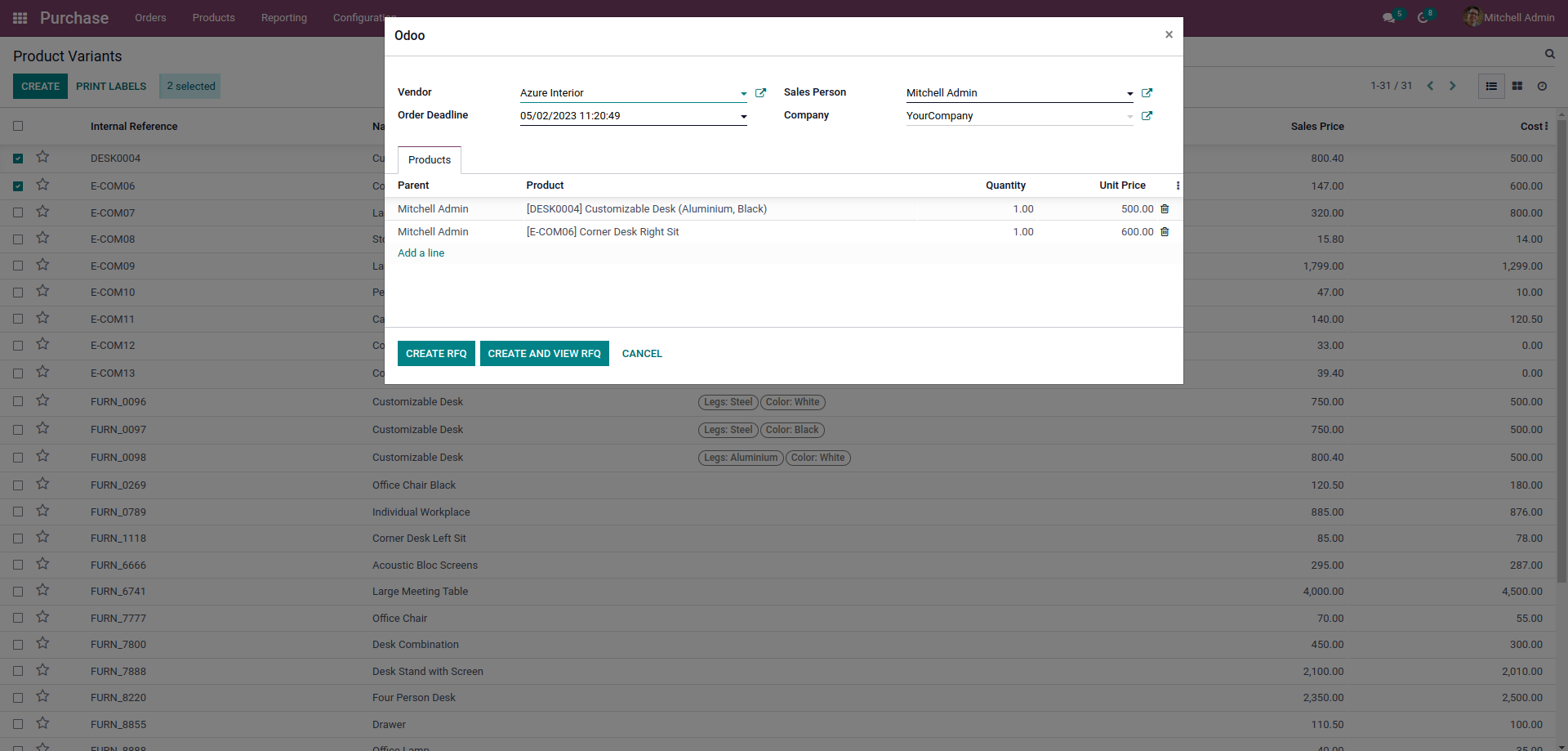The width and height of the screenshot is (1568, 751).
Task: Uncheck the DESK0004 row checkbox
Action: tap(18, 159)
